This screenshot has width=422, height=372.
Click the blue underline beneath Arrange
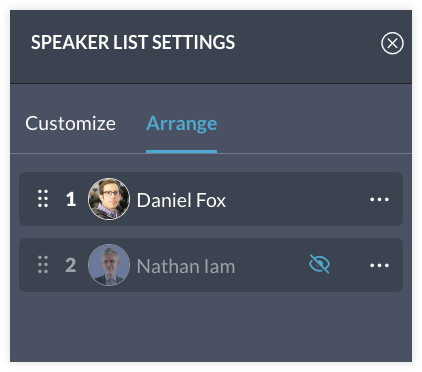coord(182,152)
